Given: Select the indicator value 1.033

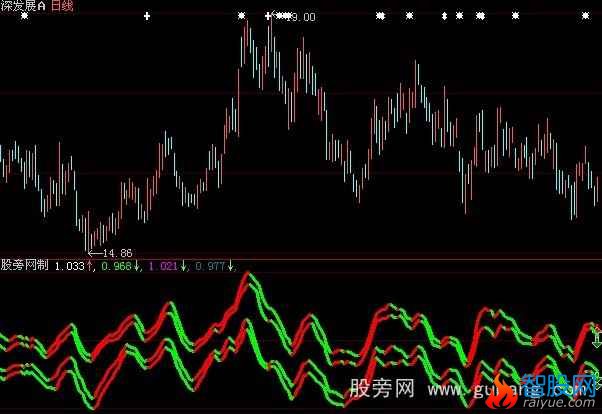Looking at the screenshot, I should 69,266.
